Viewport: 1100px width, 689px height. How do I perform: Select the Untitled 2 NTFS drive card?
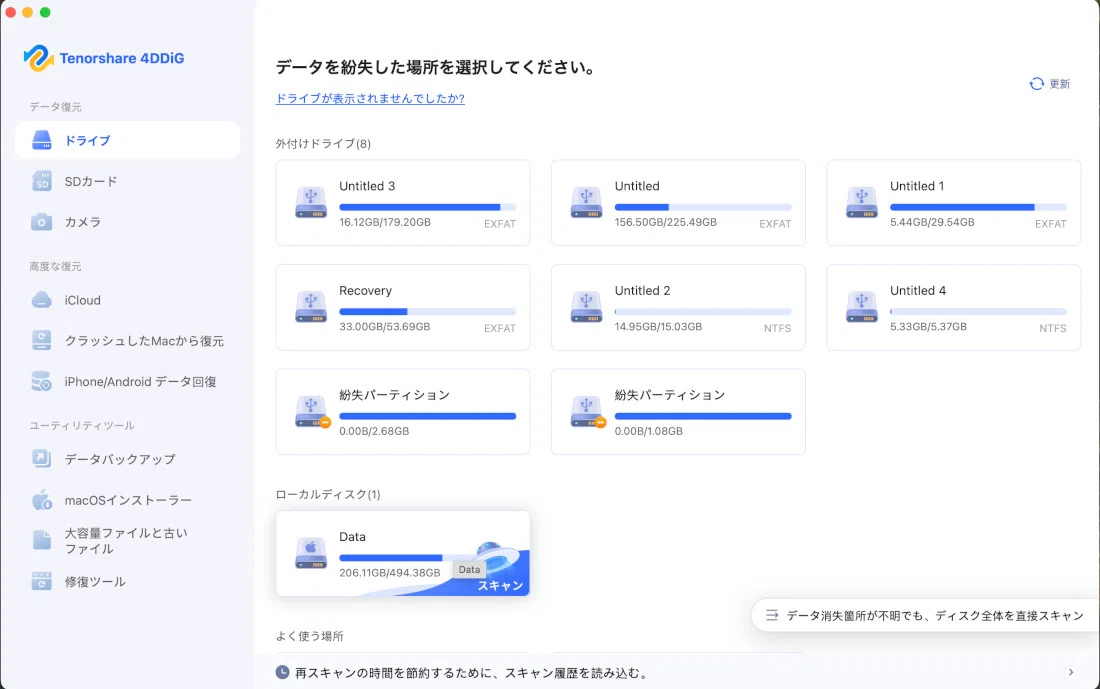pos(678,307)
